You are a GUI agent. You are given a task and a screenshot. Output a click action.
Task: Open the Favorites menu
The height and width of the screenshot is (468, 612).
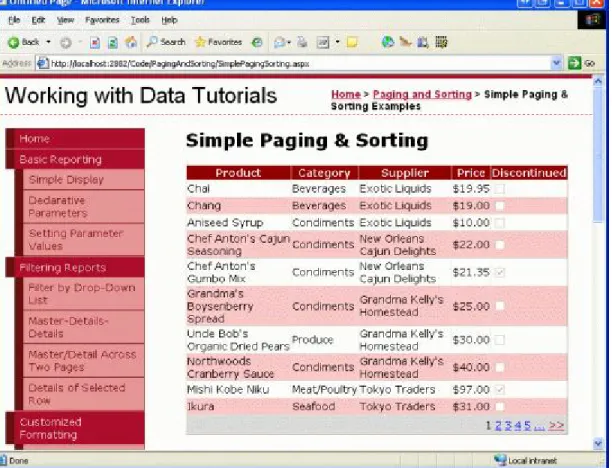(102, 20)
